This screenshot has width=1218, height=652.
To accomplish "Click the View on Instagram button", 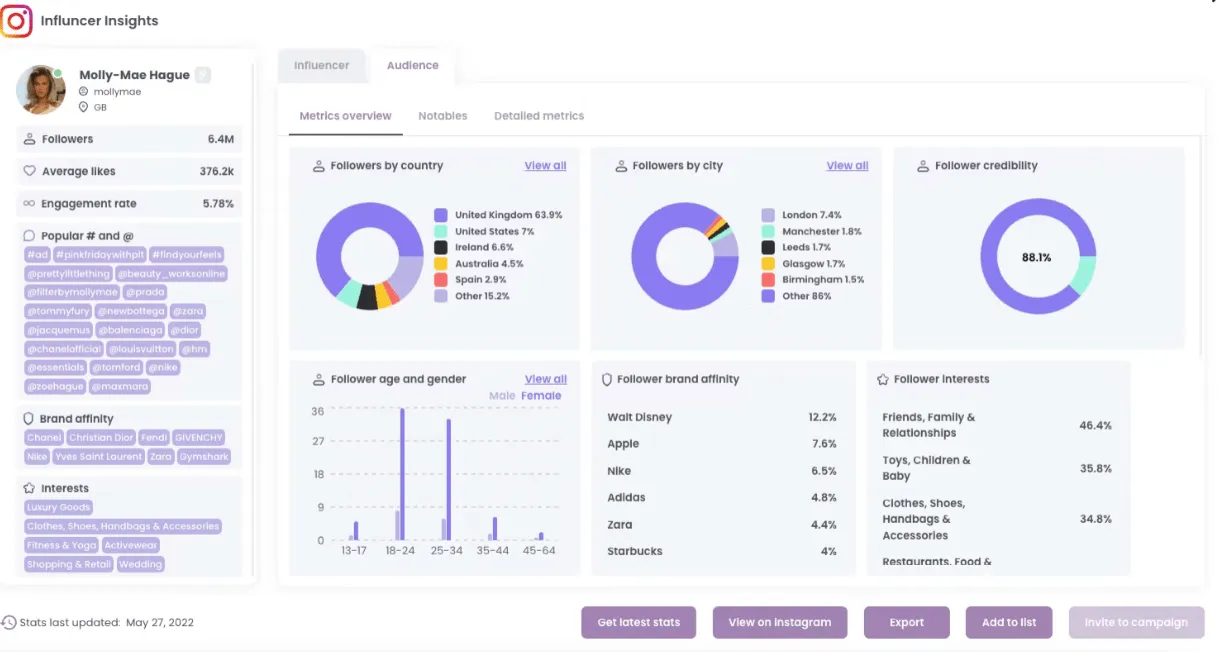I will tap(780, 622).
